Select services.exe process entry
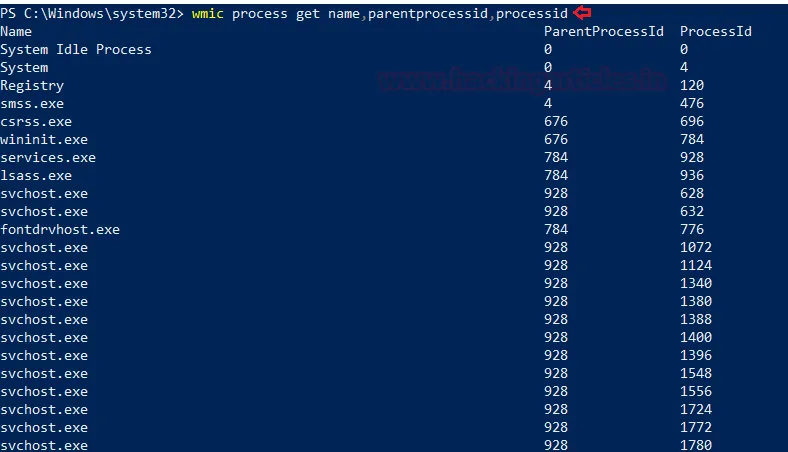This screenshot has height=452, width=788. [x=48, y=157]
